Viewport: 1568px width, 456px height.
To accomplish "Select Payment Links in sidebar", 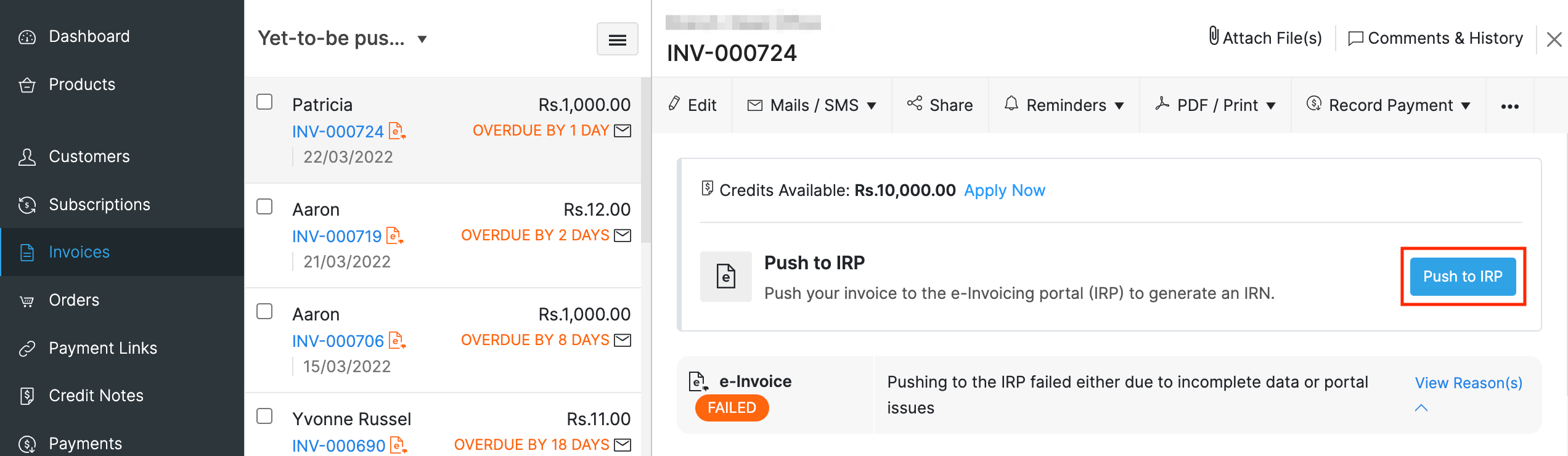I will click(x=102, y=348).
